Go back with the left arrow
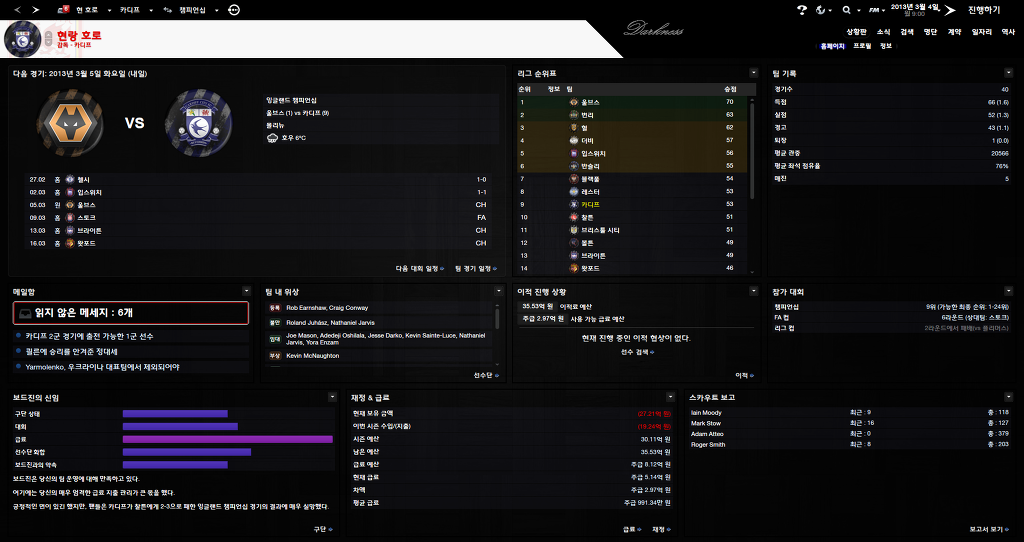The image size is (1024, 542). [18, 10]
